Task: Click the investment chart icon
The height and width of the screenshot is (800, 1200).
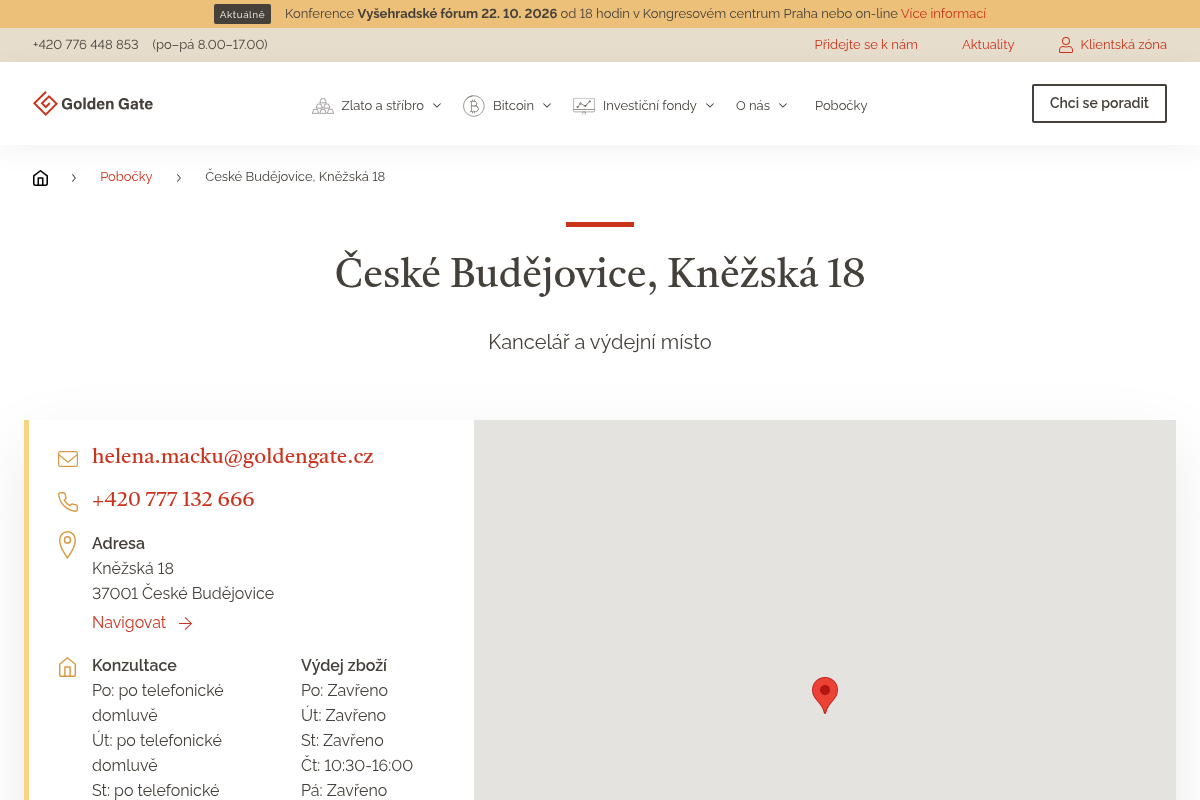Action: [584, 105]
